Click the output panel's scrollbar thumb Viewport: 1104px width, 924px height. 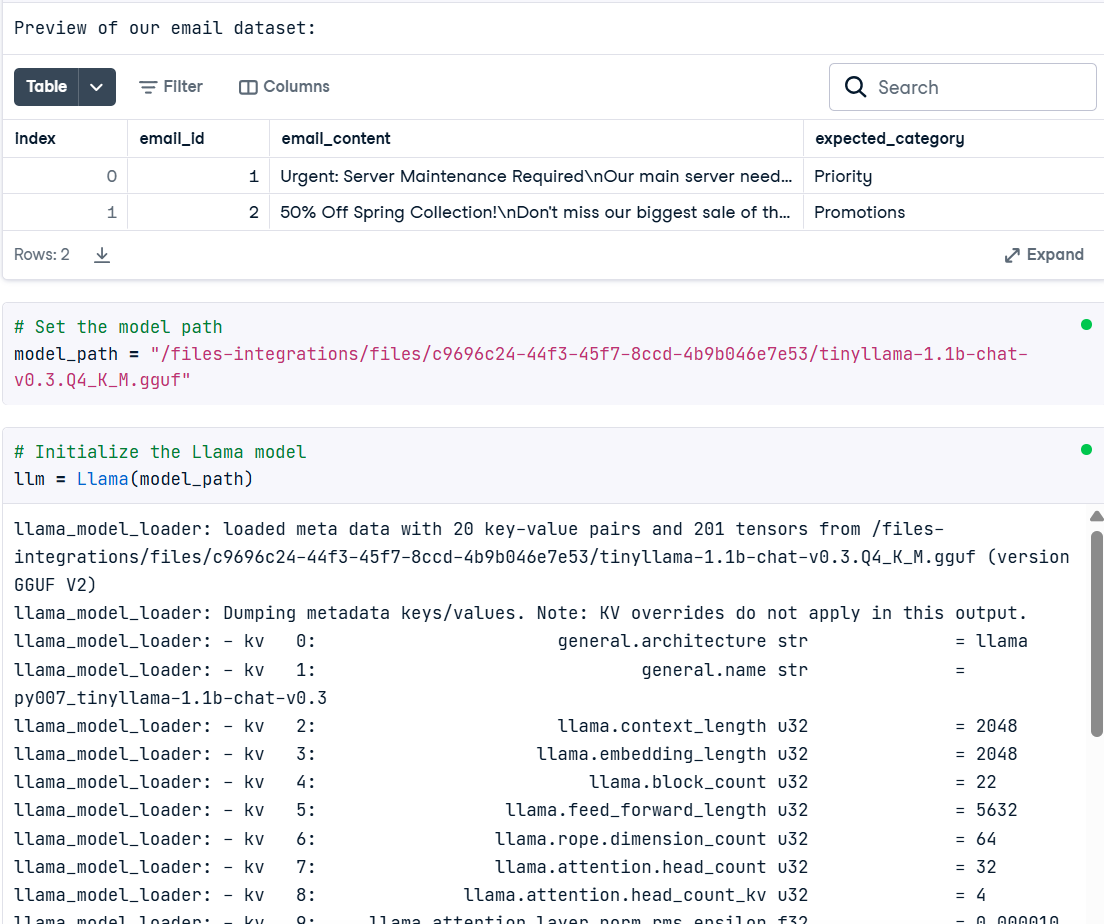click(x=1096, y=630)
